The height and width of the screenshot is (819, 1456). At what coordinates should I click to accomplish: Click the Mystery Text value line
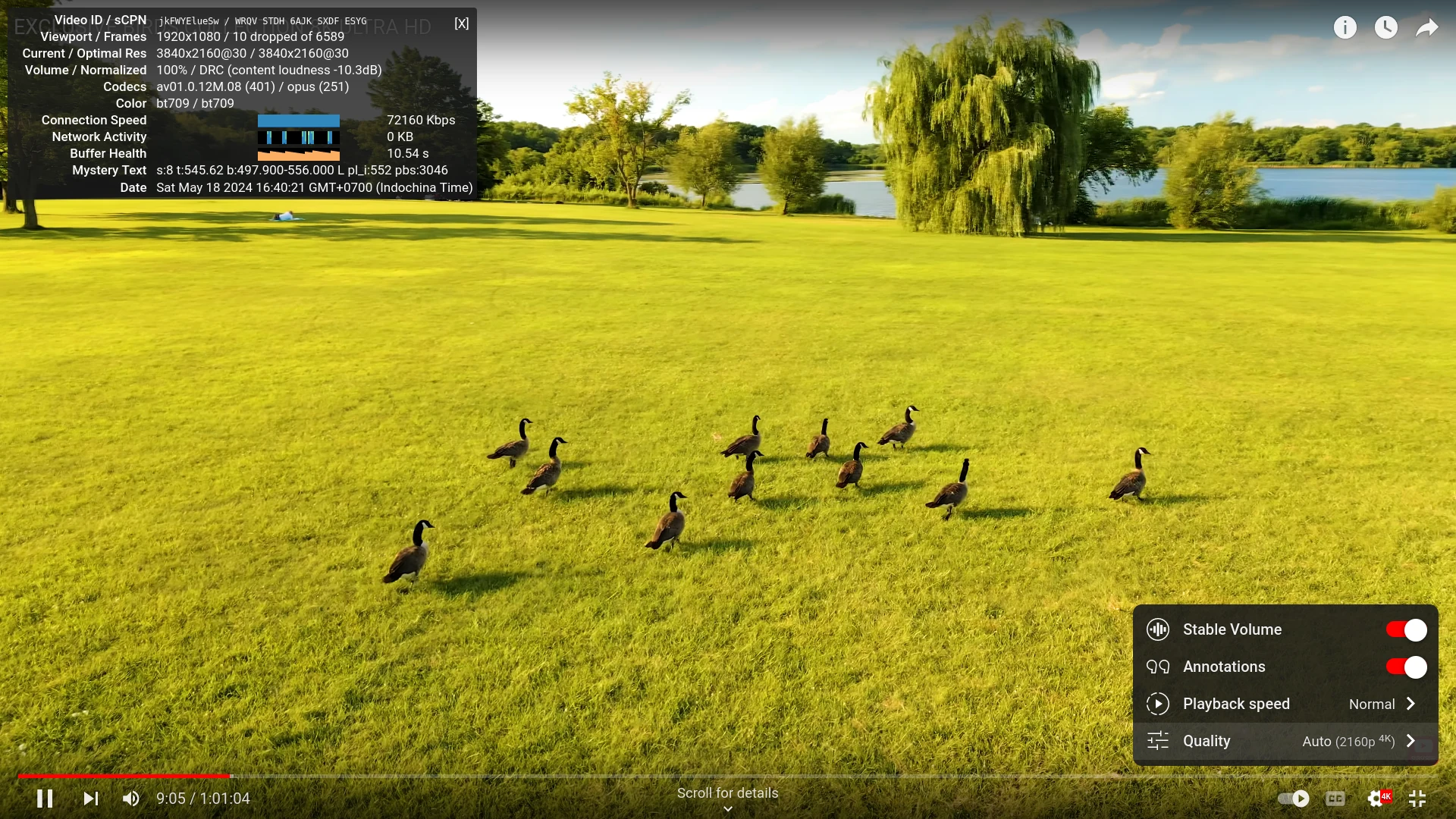pyautogui.click(x=302, y=170)
